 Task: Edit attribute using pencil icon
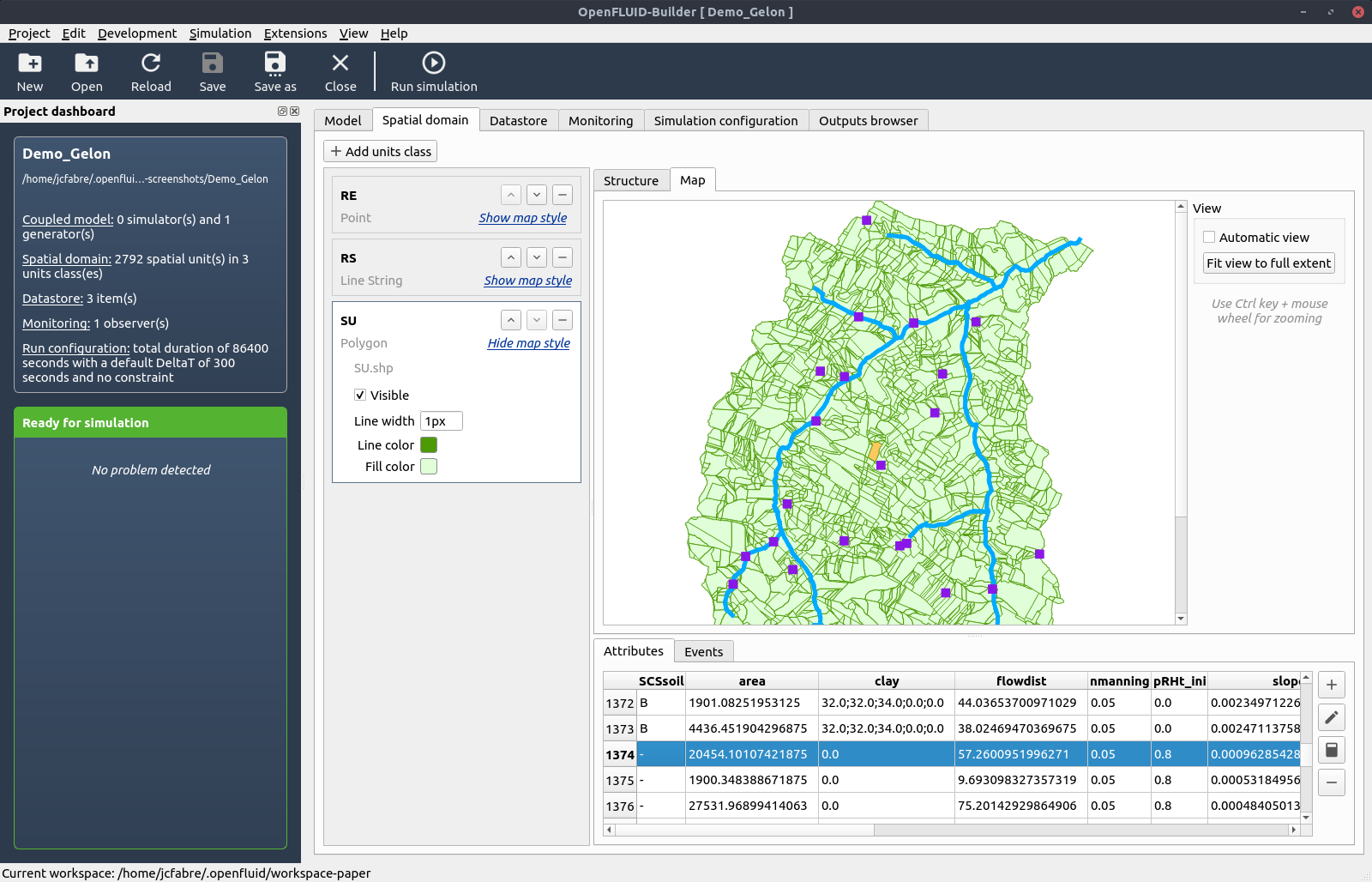coord(1332,717)
